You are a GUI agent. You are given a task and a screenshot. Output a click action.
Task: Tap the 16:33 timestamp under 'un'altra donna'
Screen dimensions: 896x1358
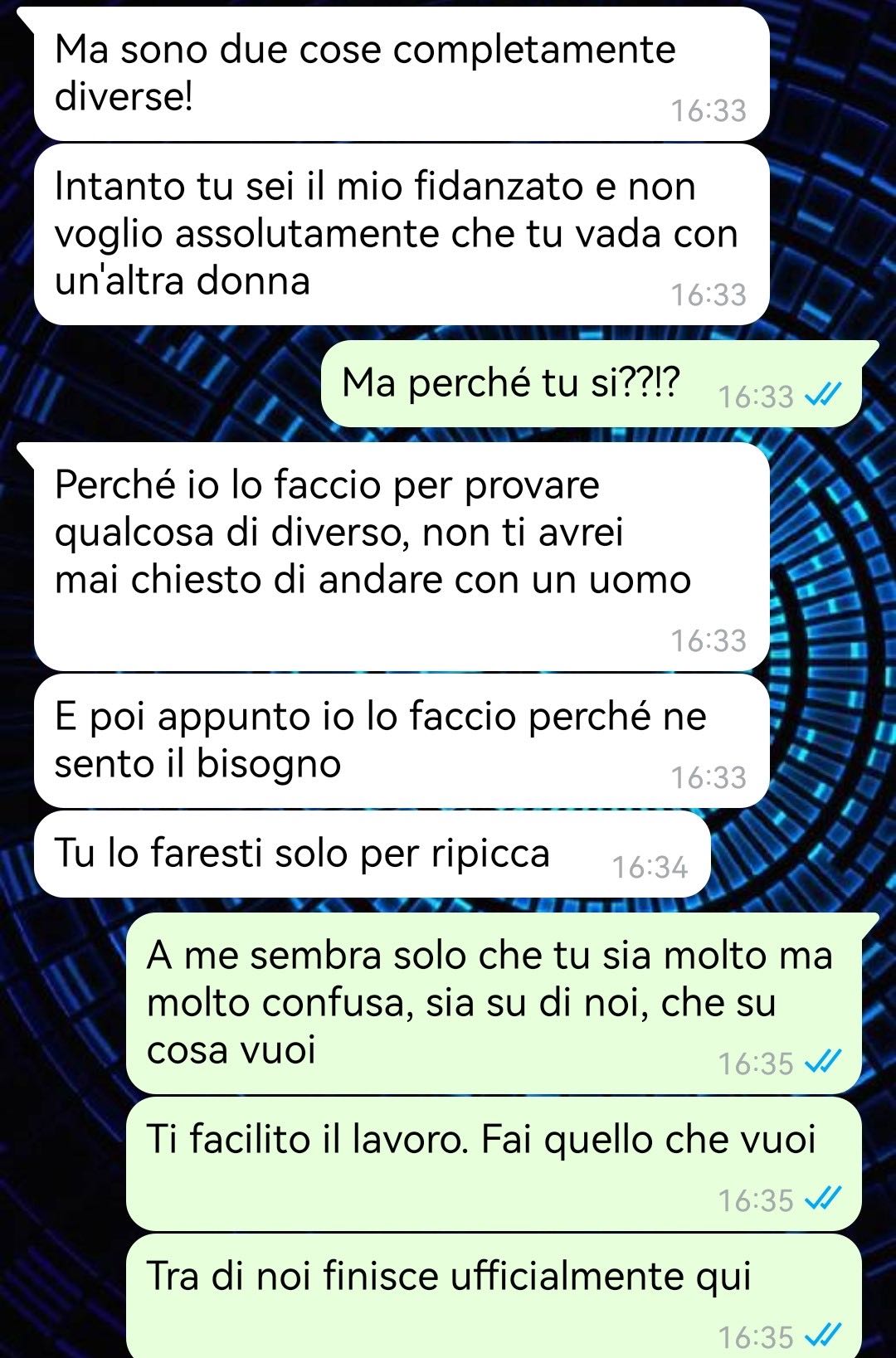709,295
